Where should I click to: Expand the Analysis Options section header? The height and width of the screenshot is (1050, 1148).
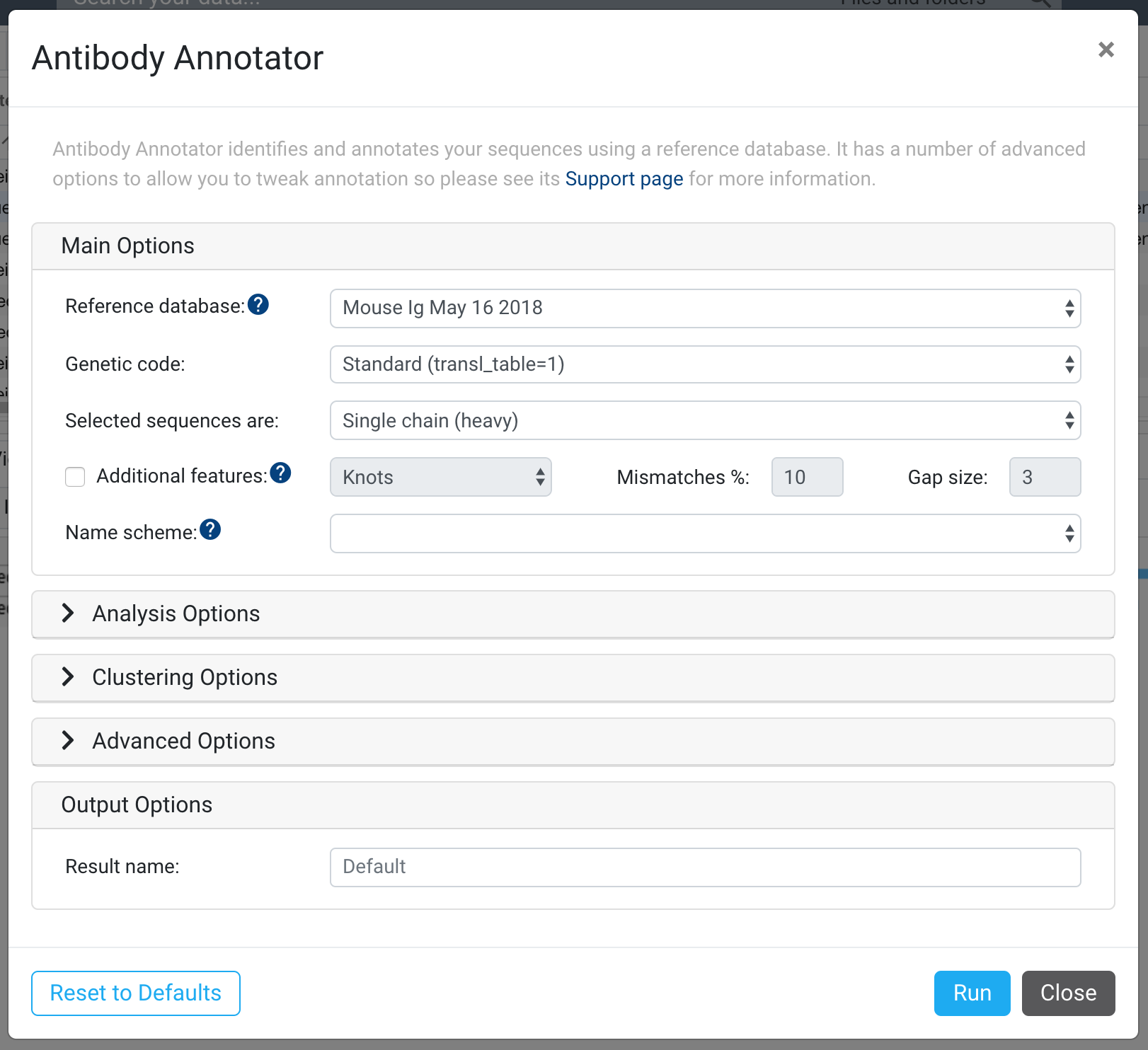point(573,614)
